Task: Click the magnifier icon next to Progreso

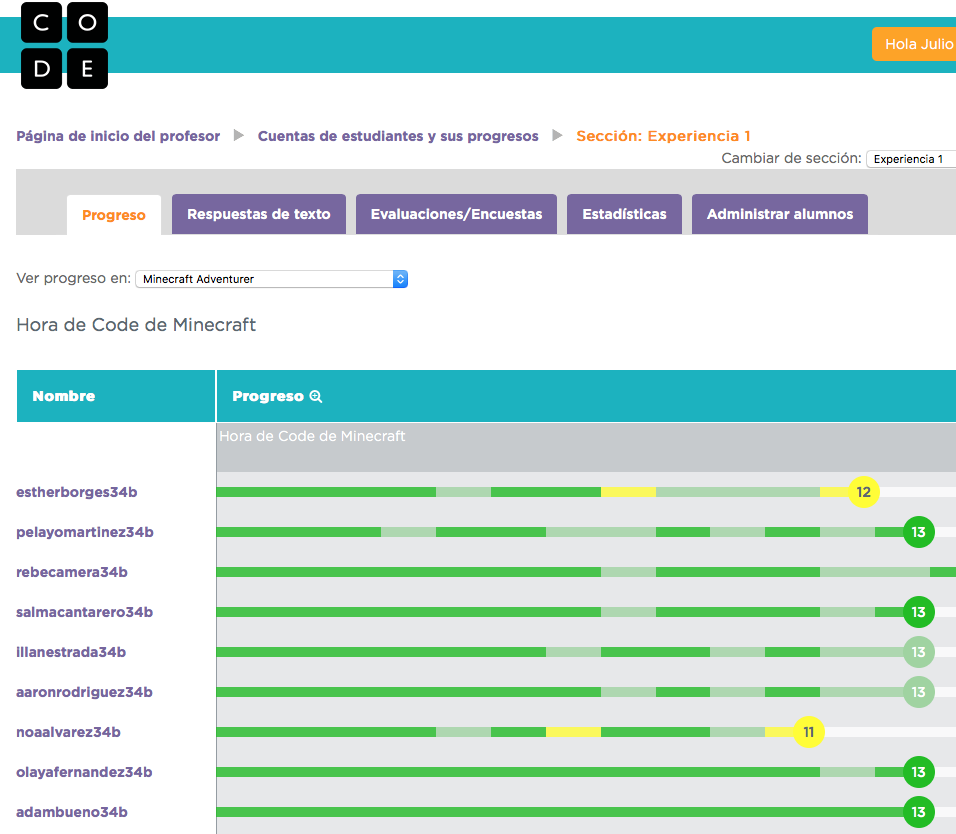Action: 316,396
